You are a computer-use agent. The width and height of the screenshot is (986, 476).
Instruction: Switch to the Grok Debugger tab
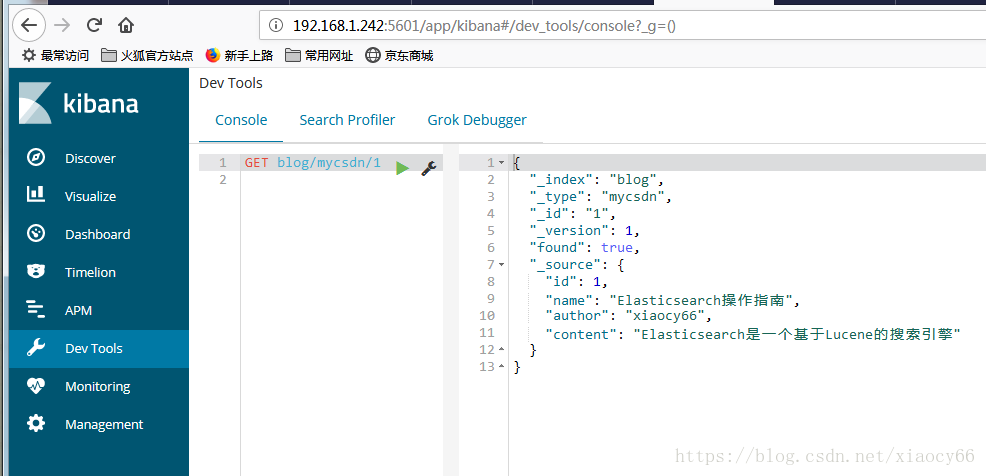[477, 120]
